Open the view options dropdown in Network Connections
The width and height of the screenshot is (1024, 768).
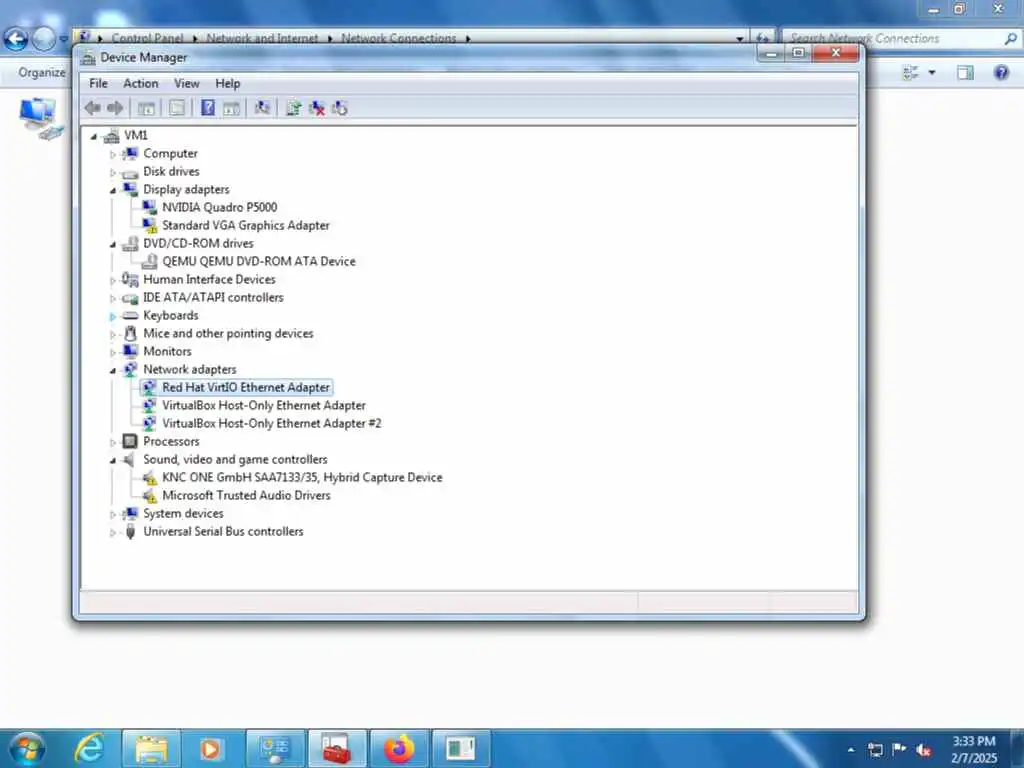point(932,72)
